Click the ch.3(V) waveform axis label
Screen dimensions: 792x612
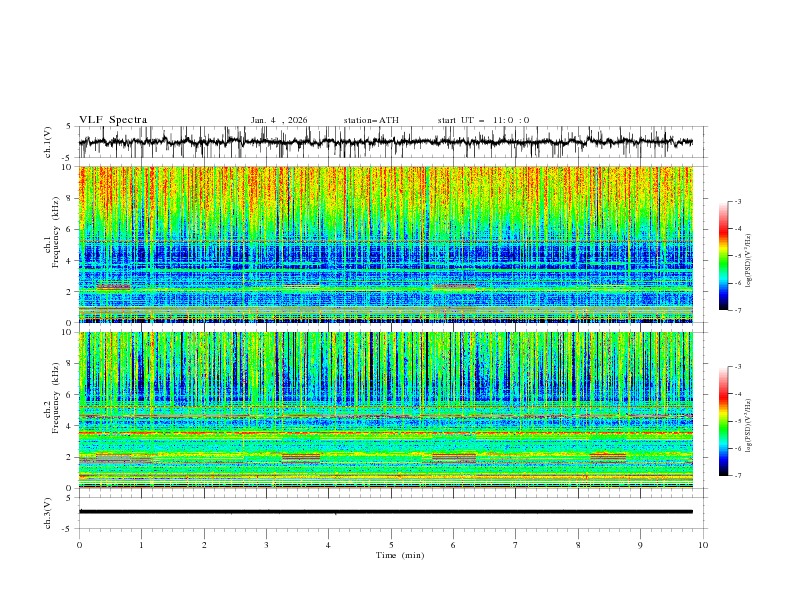tap(48, 513)
